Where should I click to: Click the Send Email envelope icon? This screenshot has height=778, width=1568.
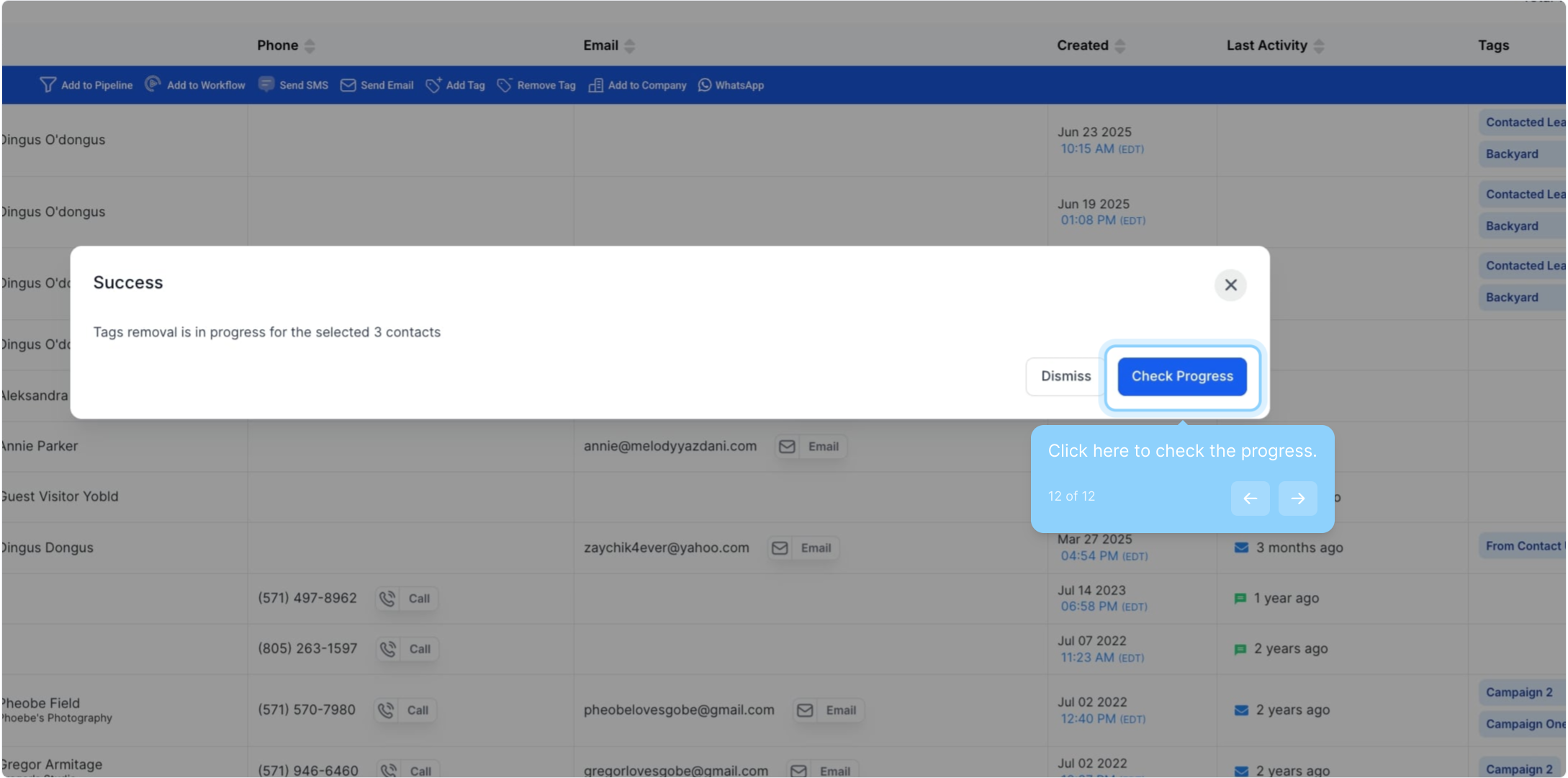(x=348, y=85)
